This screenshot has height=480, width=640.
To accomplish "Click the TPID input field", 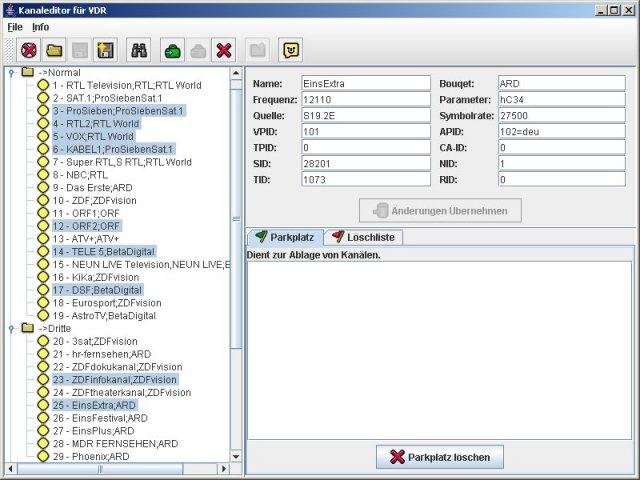I will click(x=366, y=147).
